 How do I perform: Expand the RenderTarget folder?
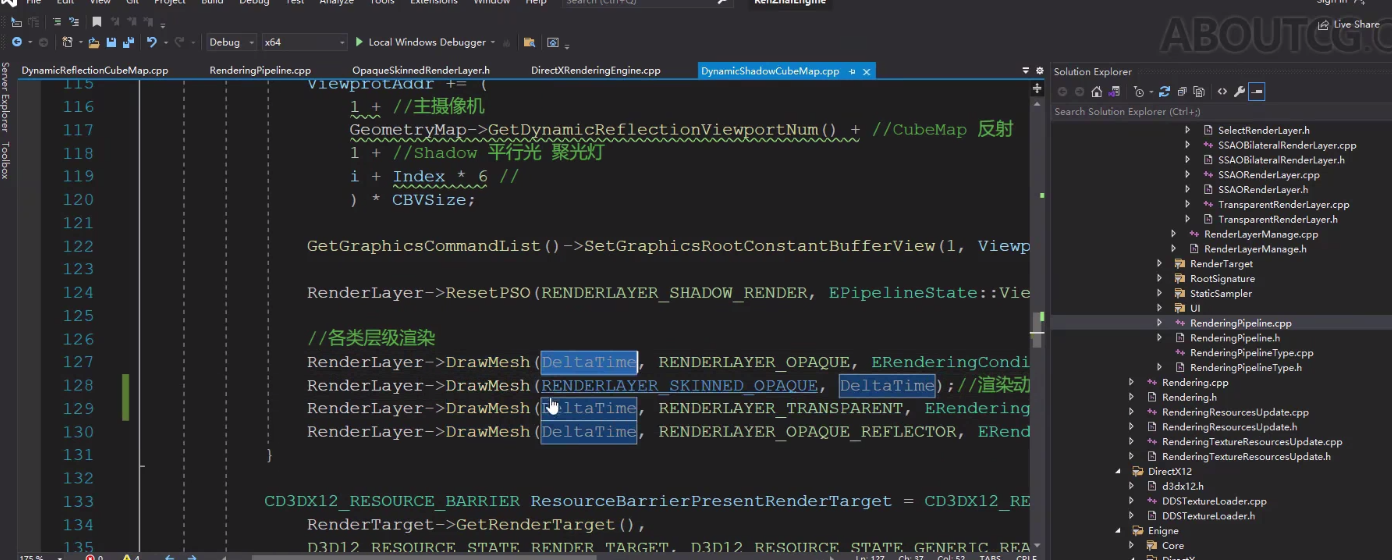click(x=1160, y=264)
